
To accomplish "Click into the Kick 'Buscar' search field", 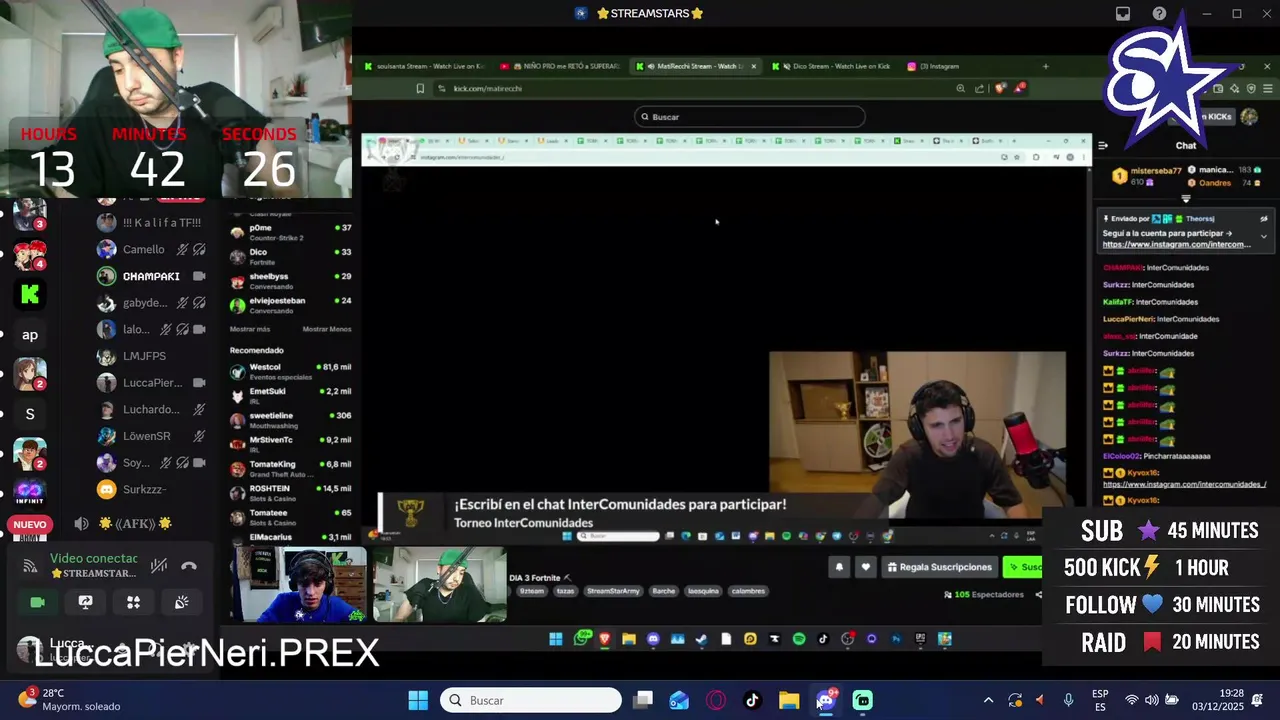I will point(750,117).
